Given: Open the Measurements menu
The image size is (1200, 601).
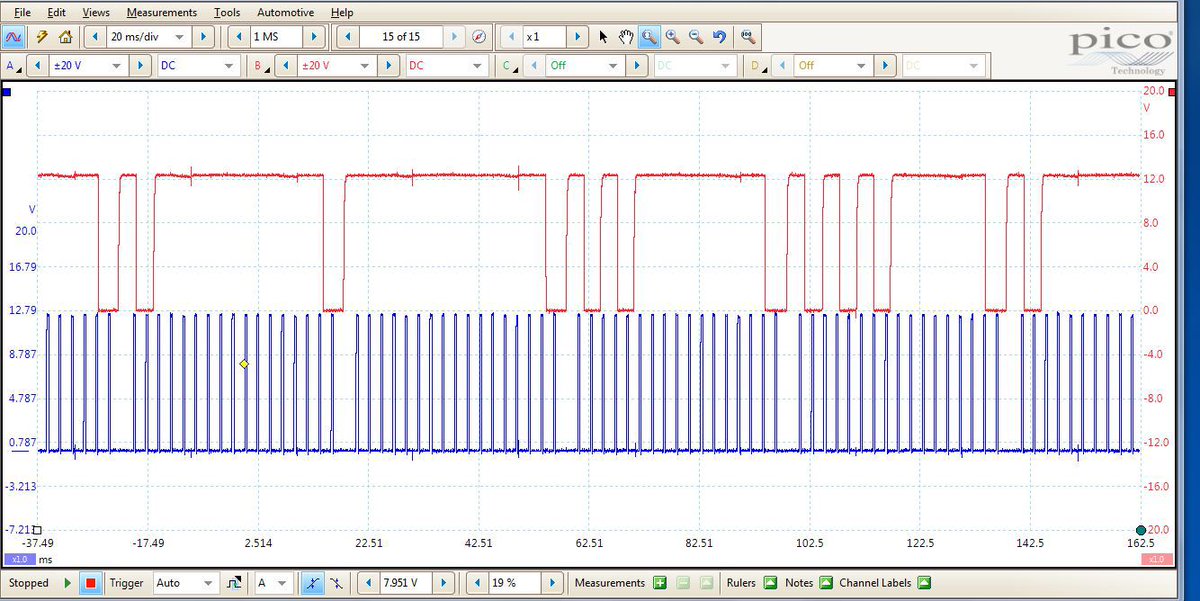Looking at the screenshot, I should (162, 12).
